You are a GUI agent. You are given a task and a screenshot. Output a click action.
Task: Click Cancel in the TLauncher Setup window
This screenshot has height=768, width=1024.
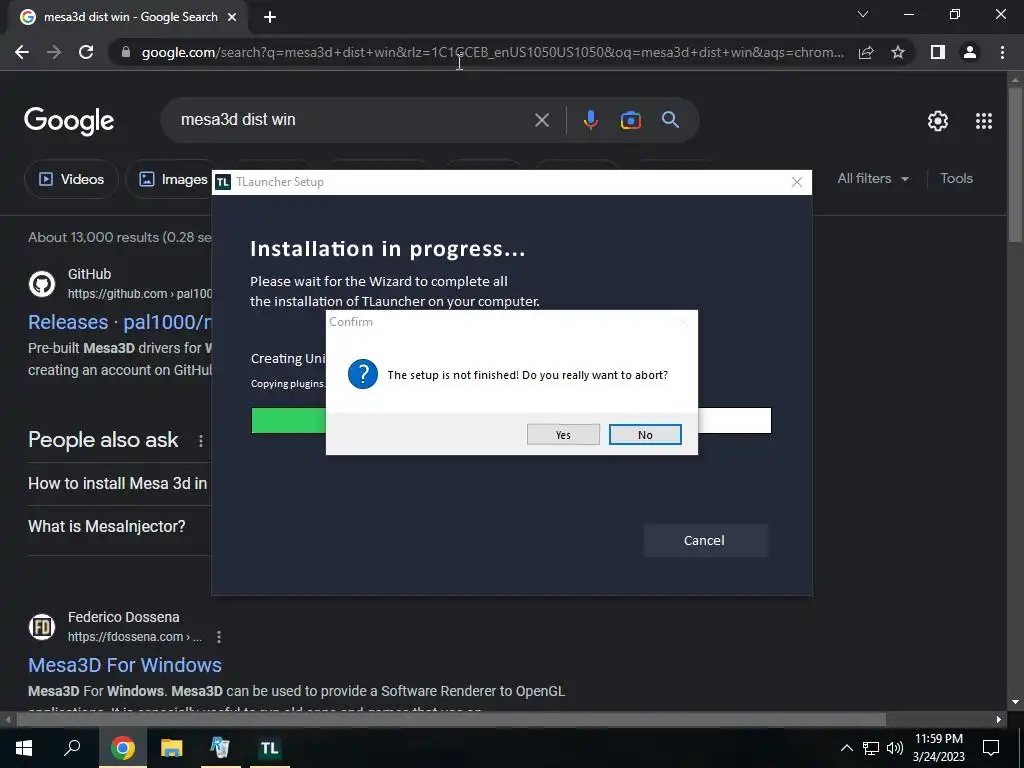[705, 540]
